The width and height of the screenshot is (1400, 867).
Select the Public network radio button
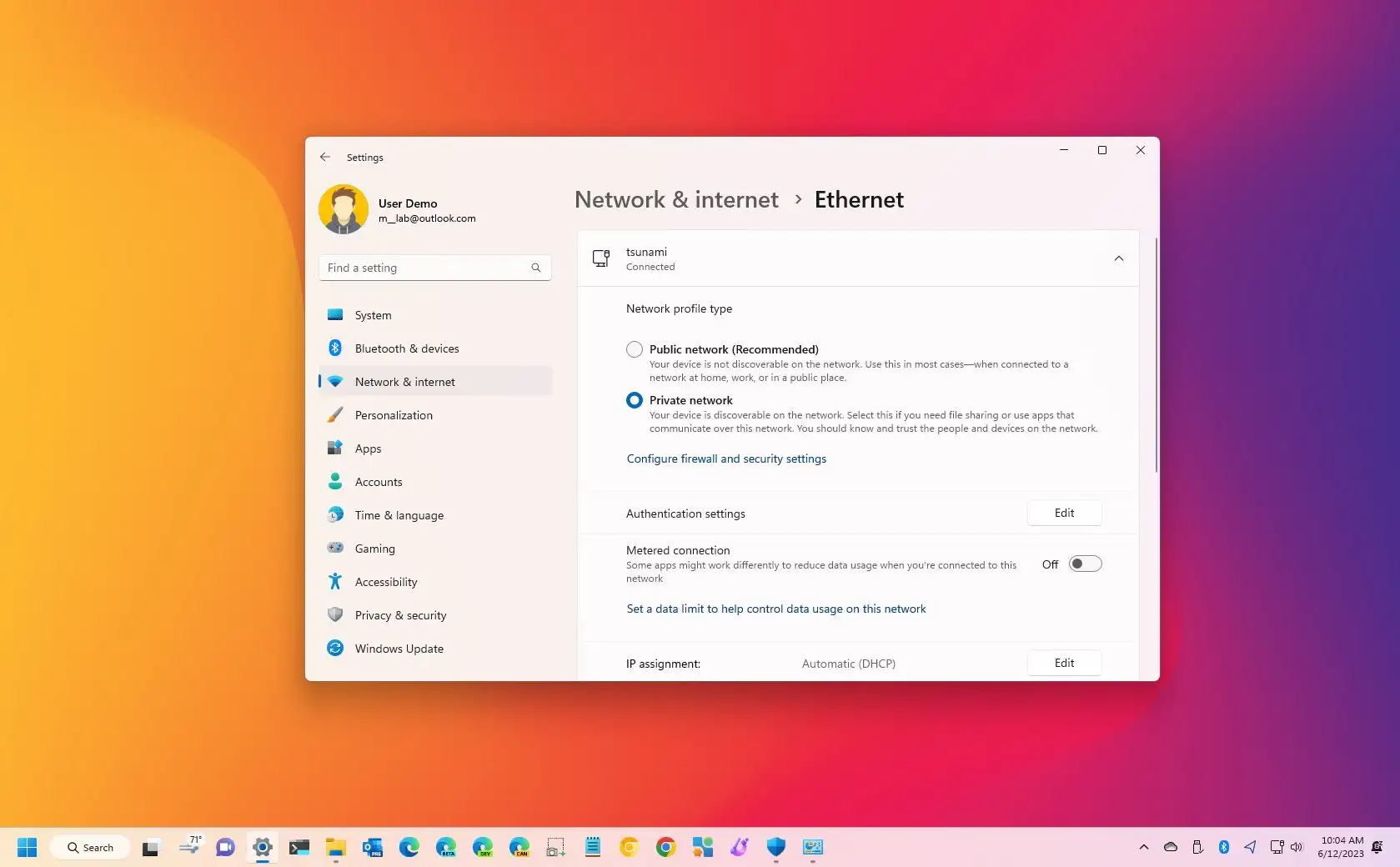pyautogui.click(x=634, y=349)
